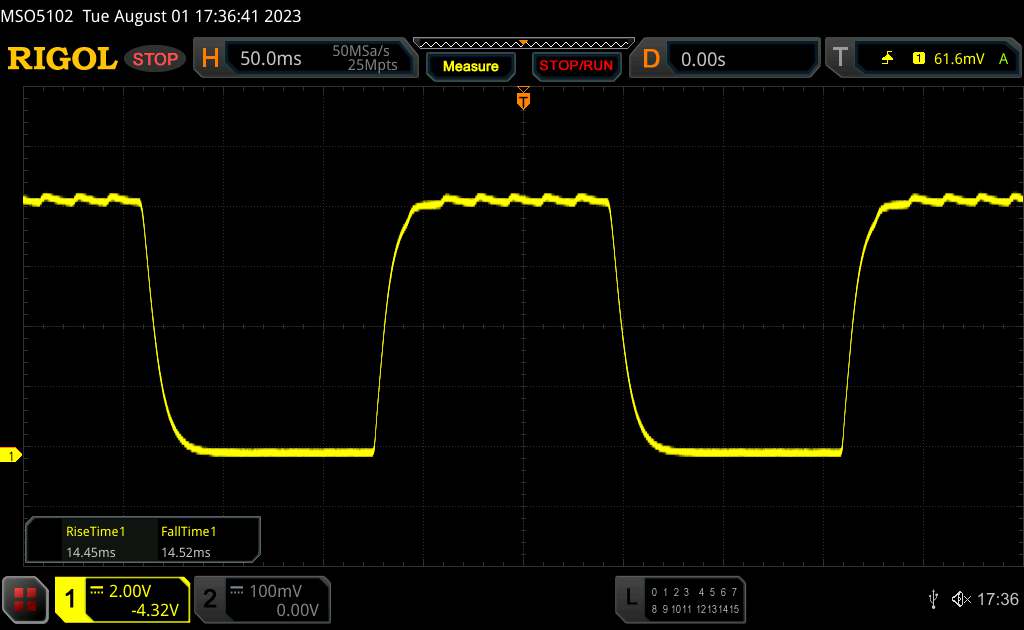
Task: Select the RiseTime1 measurement result
Action: tap(95, 541)
